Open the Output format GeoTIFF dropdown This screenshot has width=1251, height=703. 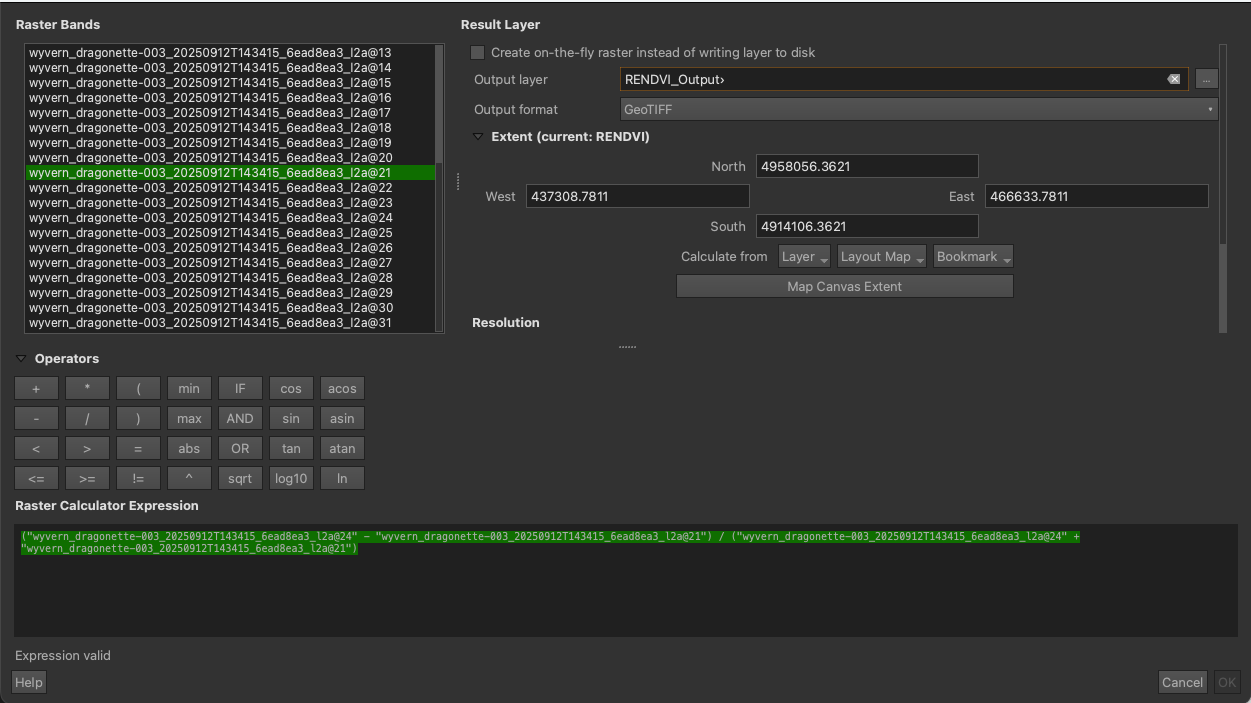pos(918,110)
